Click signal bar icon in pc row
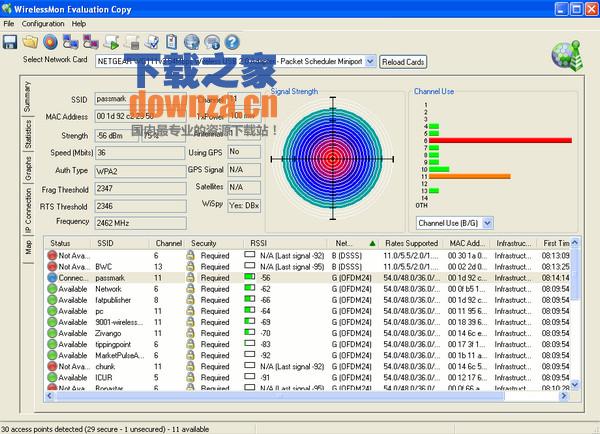Viewport: 600px width, 434px height. pyautogui.click(x=249, y=310)
